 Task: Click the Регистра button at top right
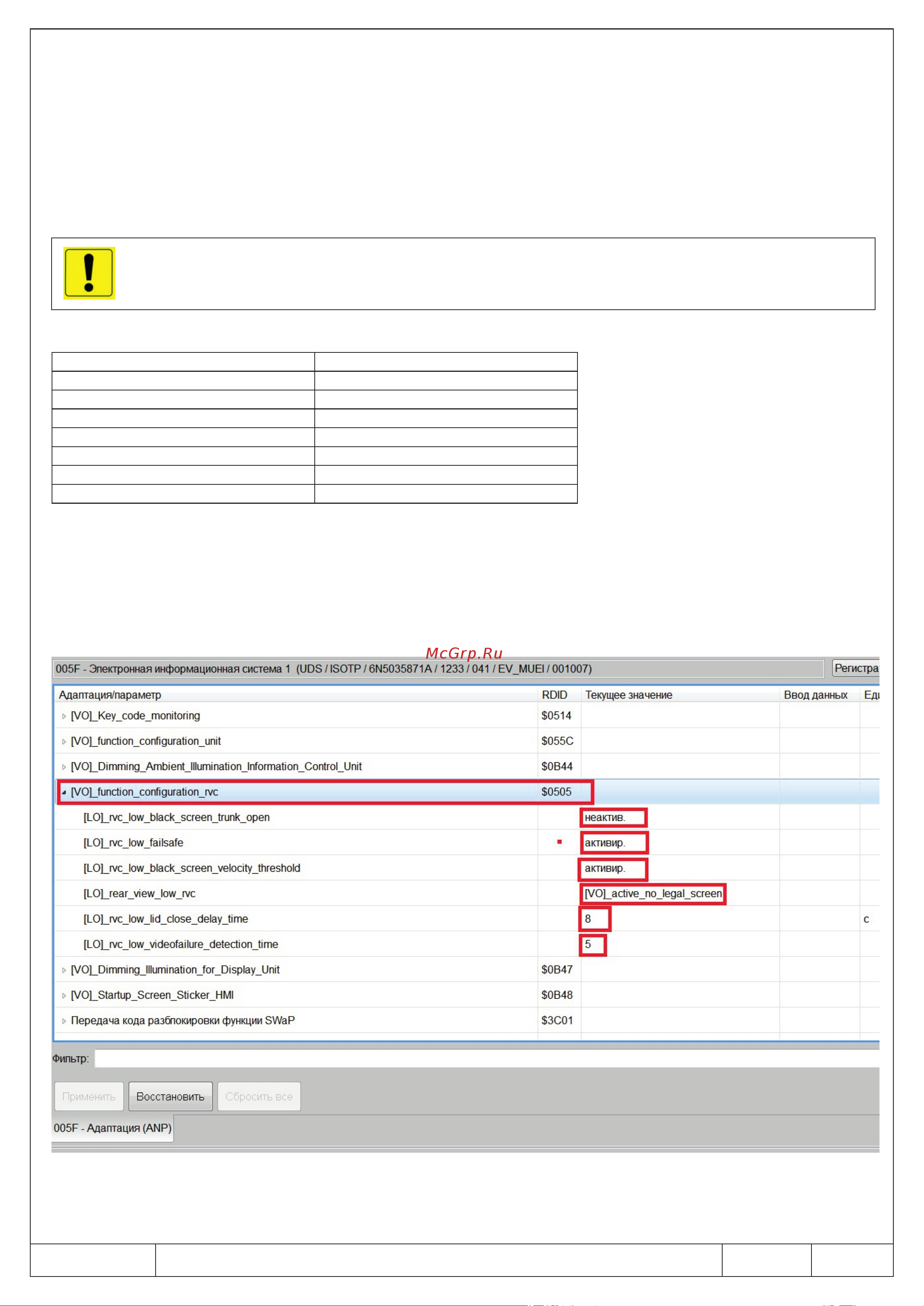(856, 668)
